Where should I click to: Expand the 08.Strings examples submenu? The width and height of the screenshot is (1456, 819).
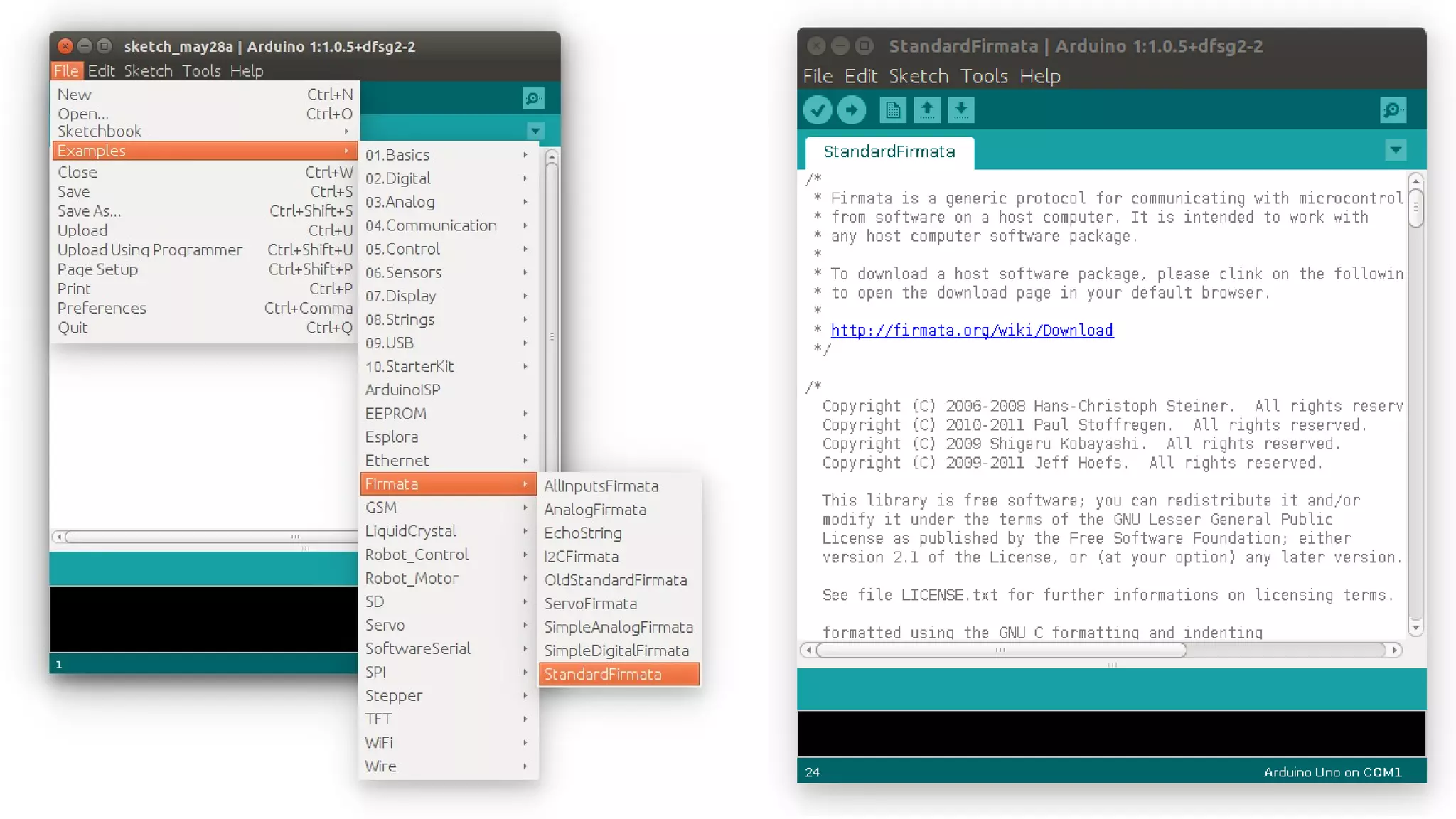pyautogui.click(x=449, y=319)
